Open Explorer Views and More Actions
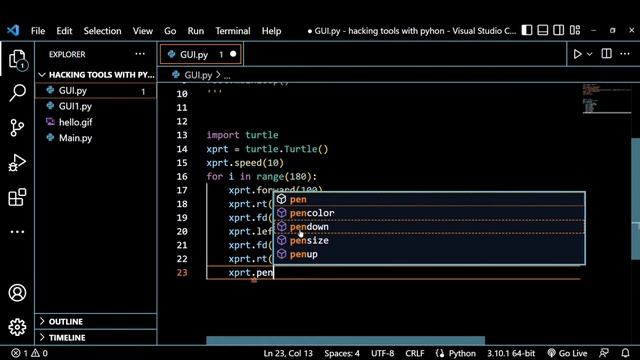Viewport: 640px width, 360px height. [x=140, y=53]
